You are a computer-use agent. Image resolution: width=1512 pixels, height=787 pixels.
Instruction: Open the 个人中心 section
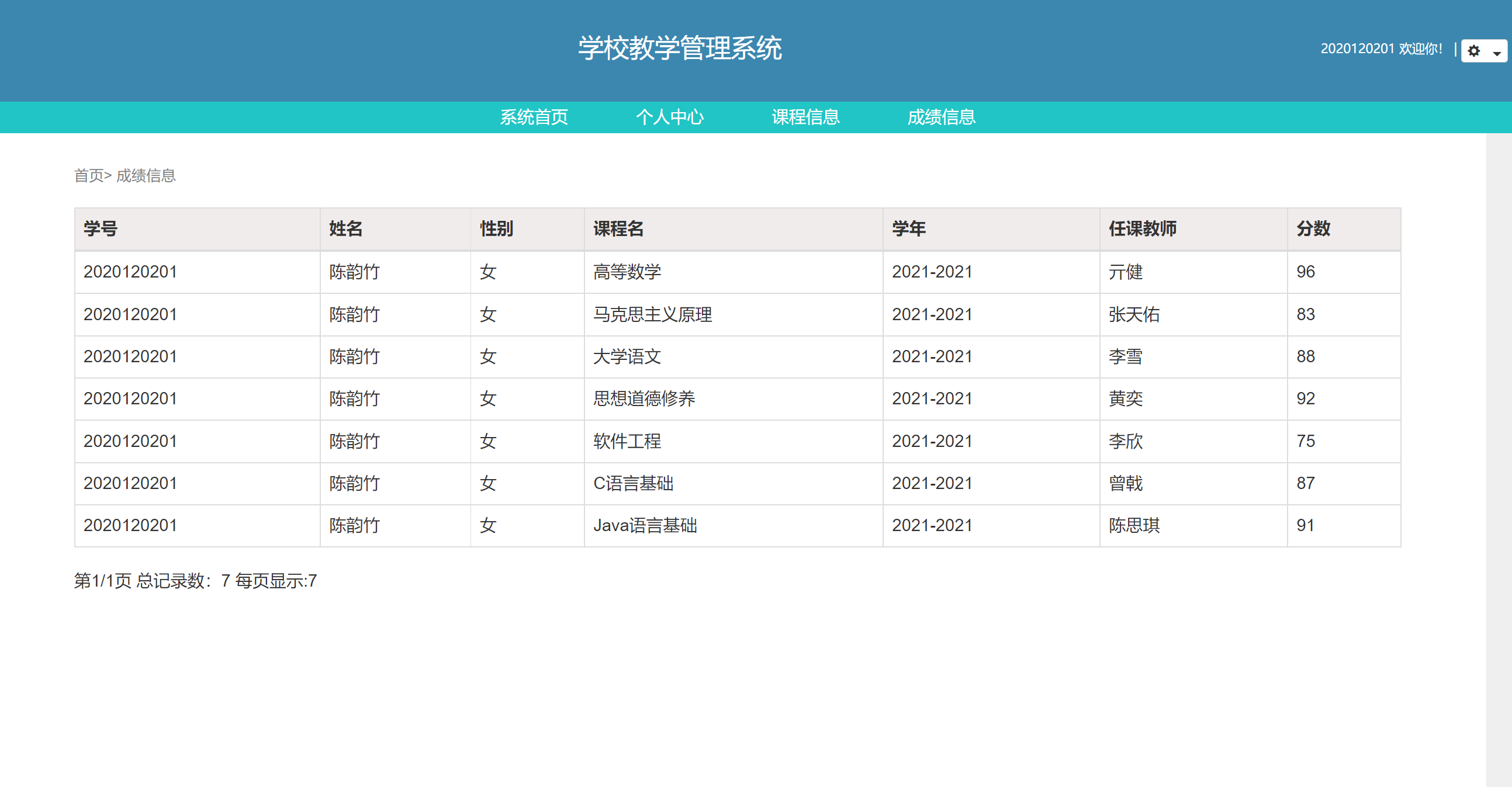pos(671,117)
